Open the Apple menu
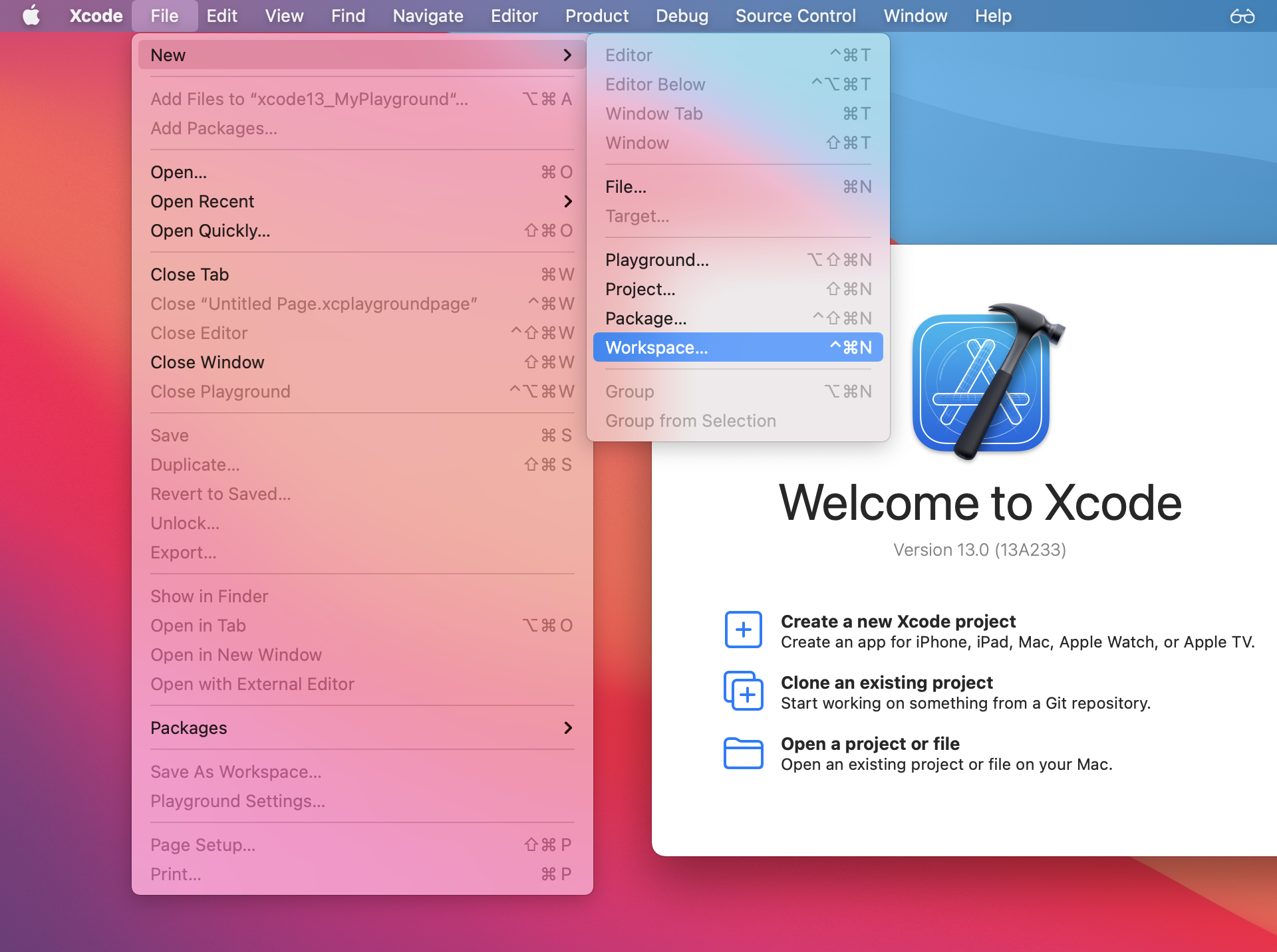 tap(31, 16)
